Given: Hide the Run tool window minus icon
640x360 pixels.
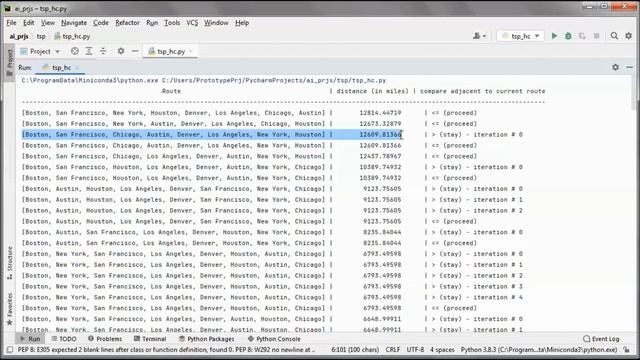Looking at the screenshot, I should pyautogui.click(x=629, y=67).
